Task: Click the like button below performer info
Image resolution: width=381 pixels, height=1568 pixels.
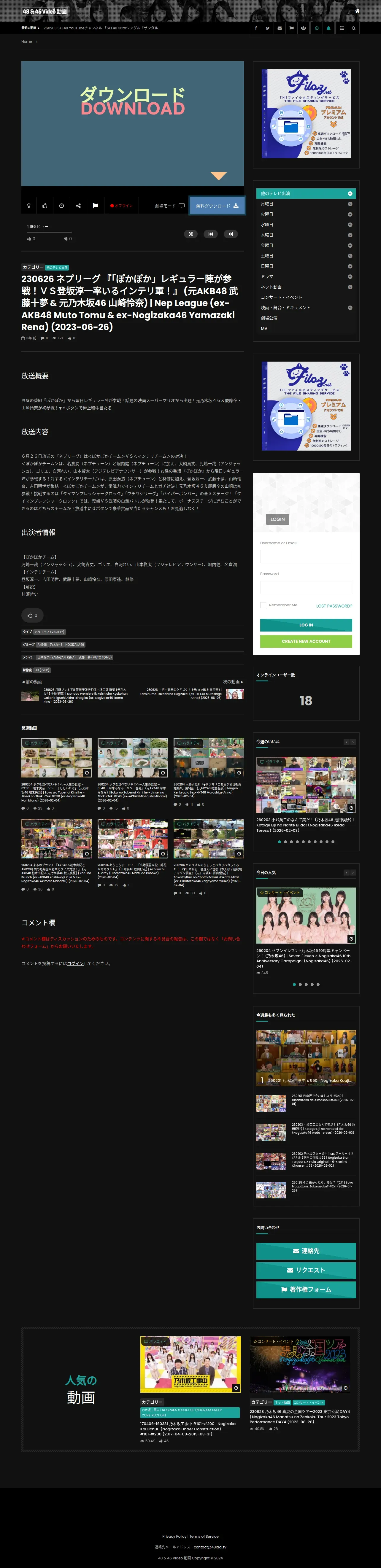Action: click(x=32, y=615)
